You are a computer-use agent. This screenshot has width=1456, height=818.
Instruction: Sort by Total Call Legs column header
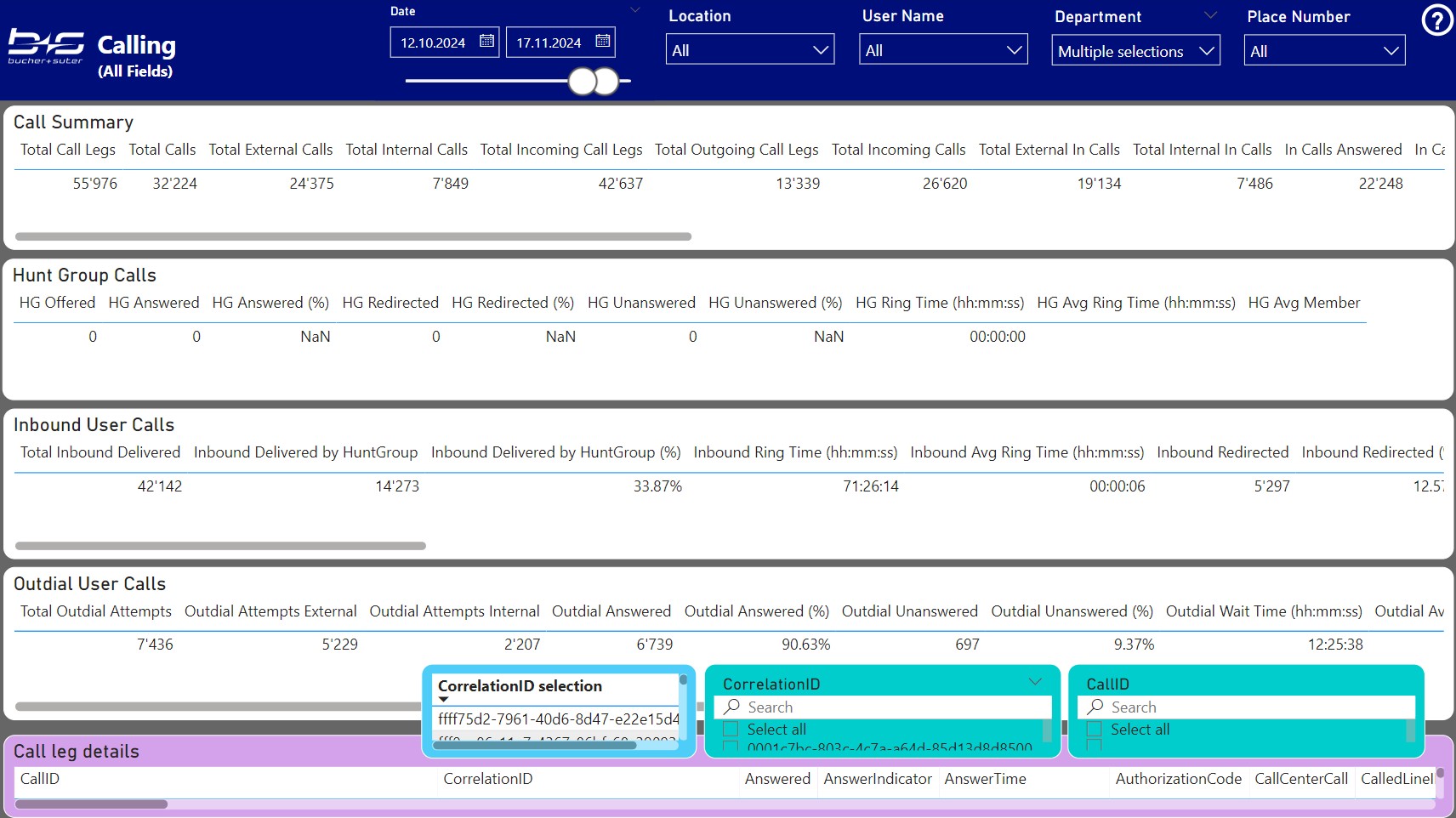[68, 150]
